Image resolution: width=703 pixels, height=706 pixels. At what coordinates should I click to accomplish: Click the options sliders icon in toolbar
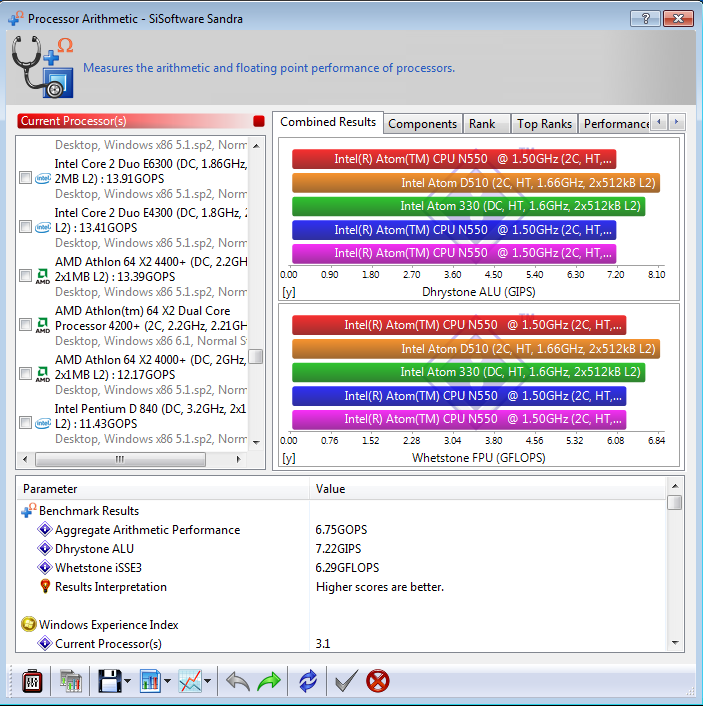32,682
